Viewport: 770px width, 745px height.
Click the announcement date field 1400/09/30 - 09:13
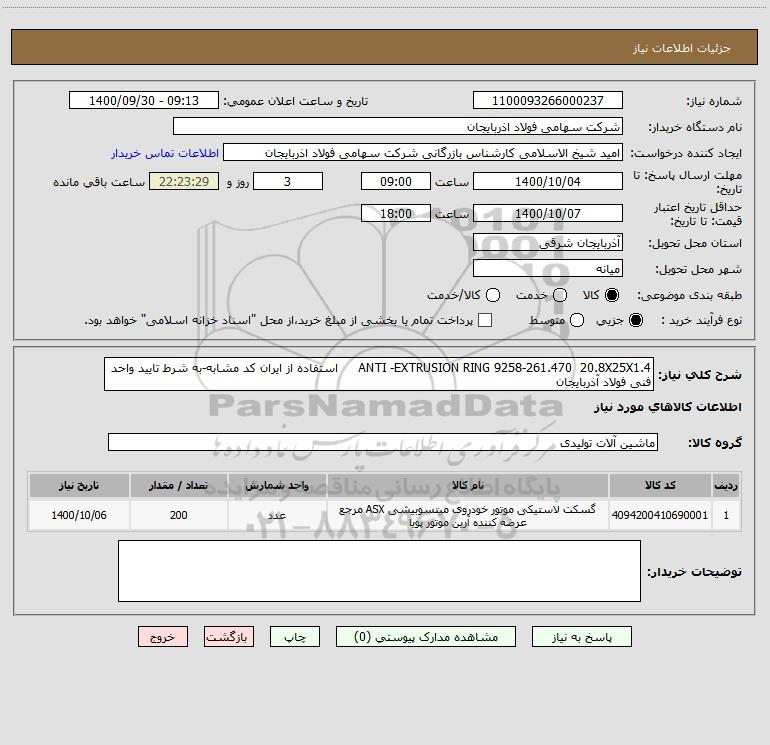click(144, 100)
